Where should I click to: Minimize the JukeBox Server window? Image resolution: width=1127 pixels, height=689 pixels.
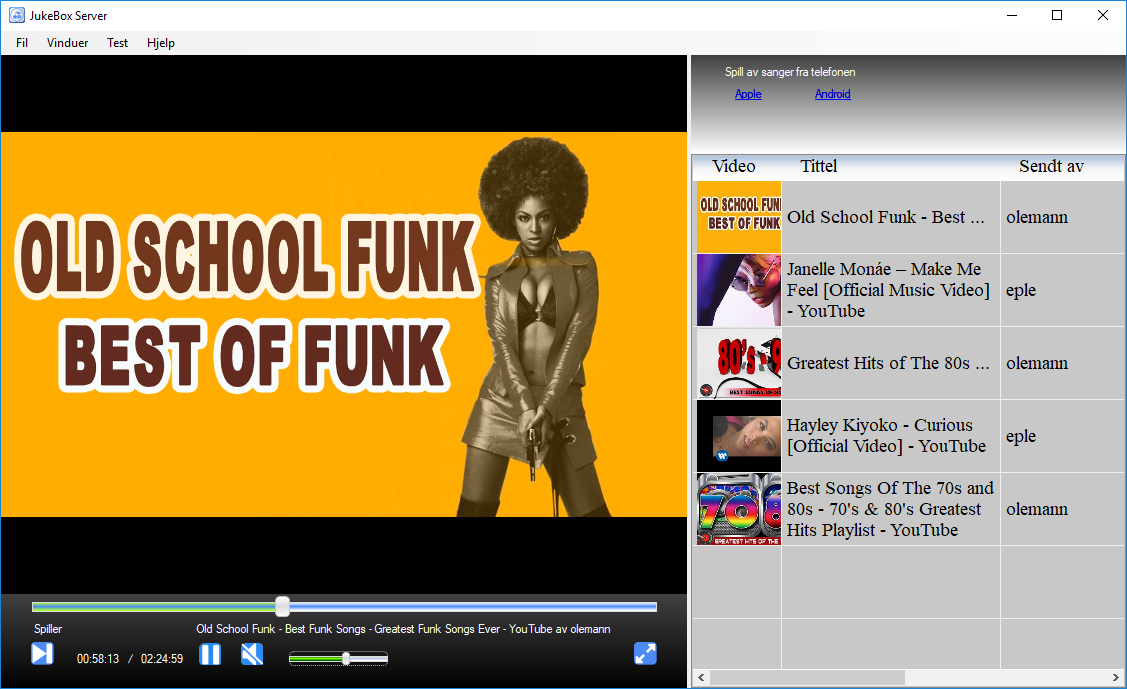pos(1012,15)
